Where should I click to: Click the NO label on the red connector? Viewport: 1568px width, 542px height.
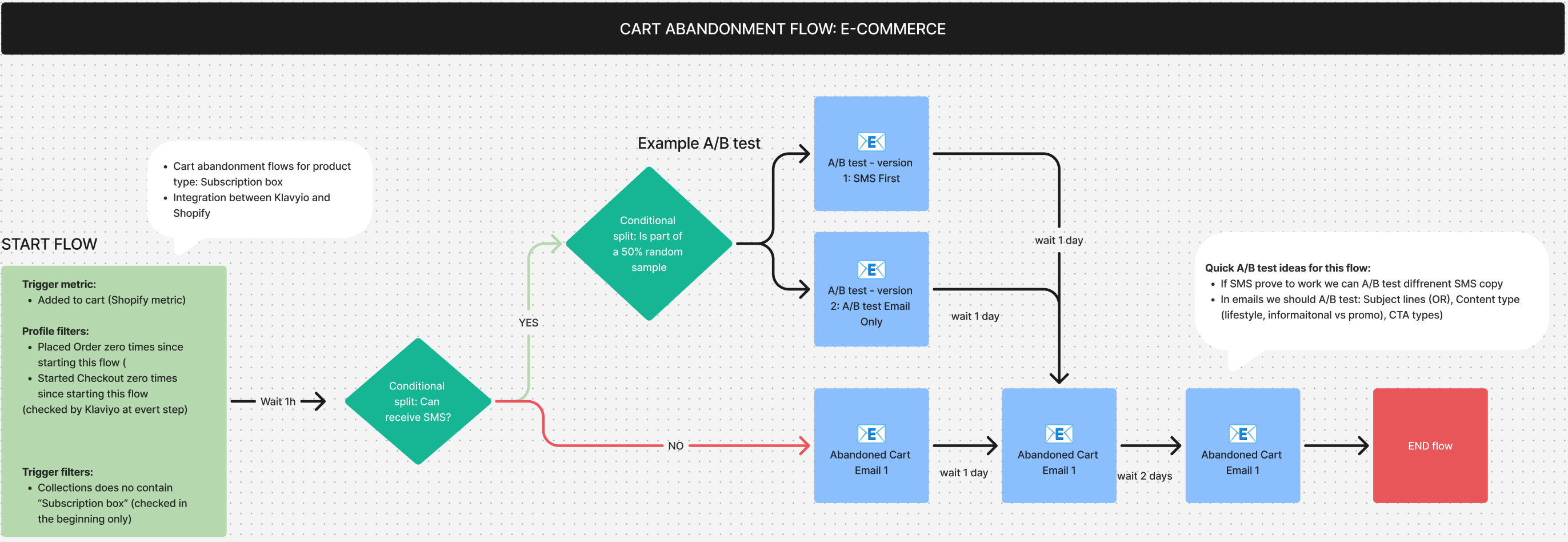[675, 446]
